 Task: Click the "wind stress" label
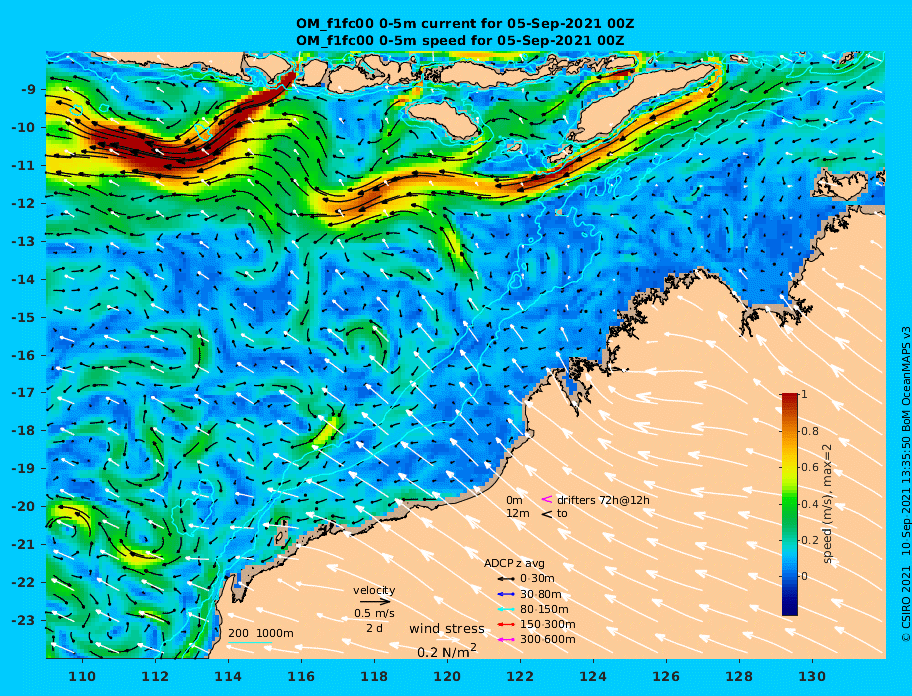pyautogui.click(x=447, y=629)
